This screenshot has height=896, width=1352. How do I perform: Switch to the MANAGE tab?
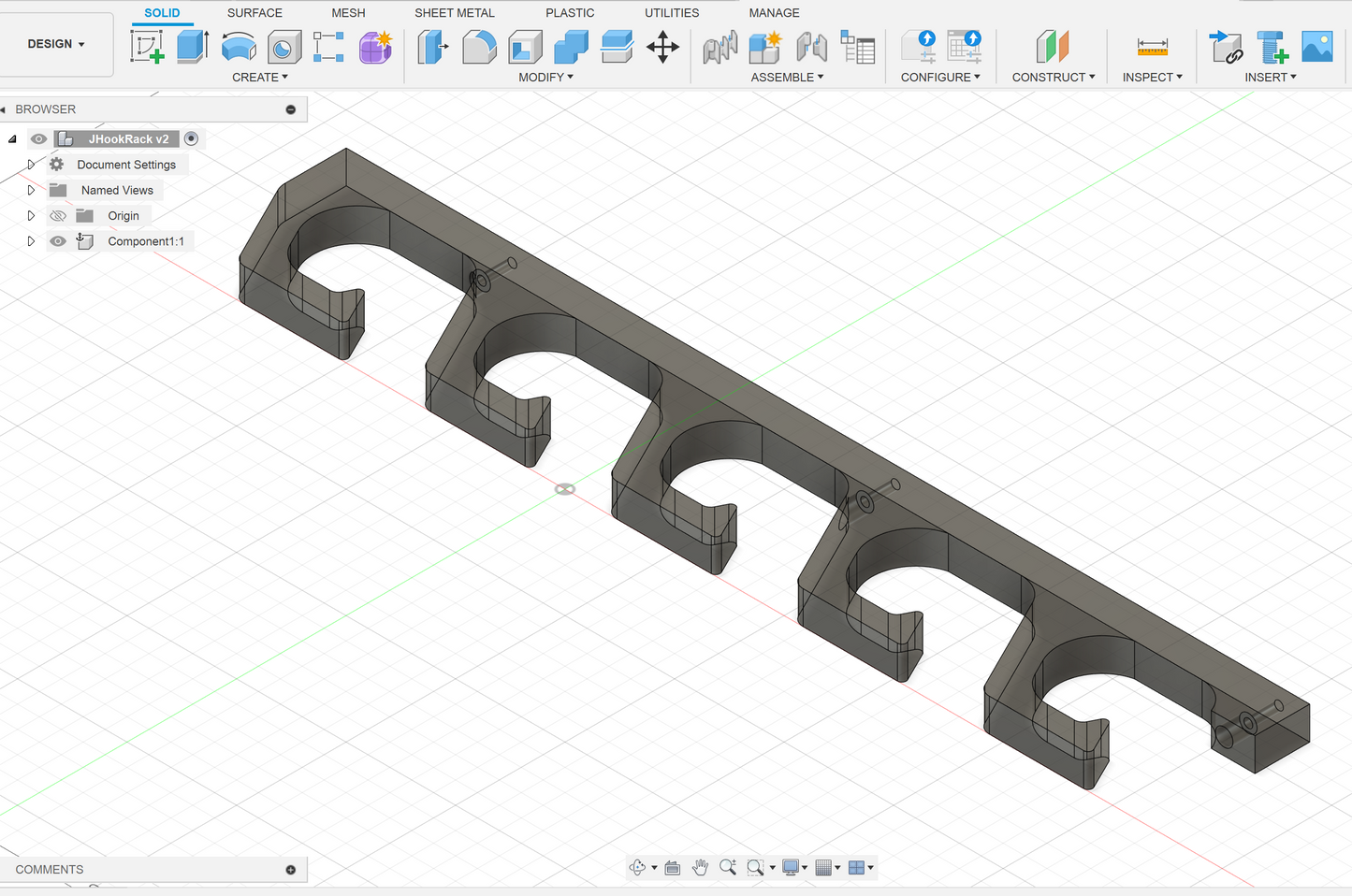(x=774, y=13)
